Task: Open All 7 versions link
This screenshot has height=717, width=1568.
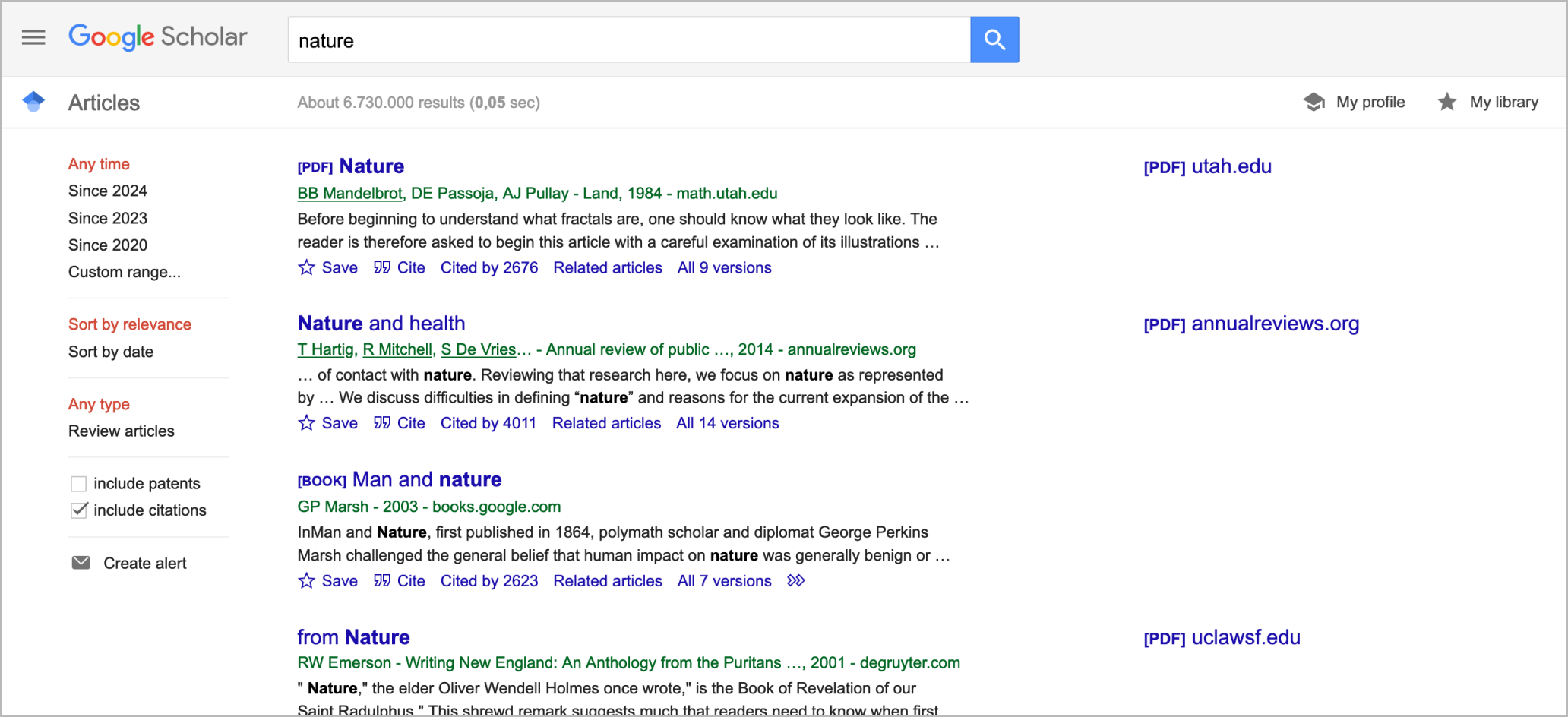Action: click(725, 581)
